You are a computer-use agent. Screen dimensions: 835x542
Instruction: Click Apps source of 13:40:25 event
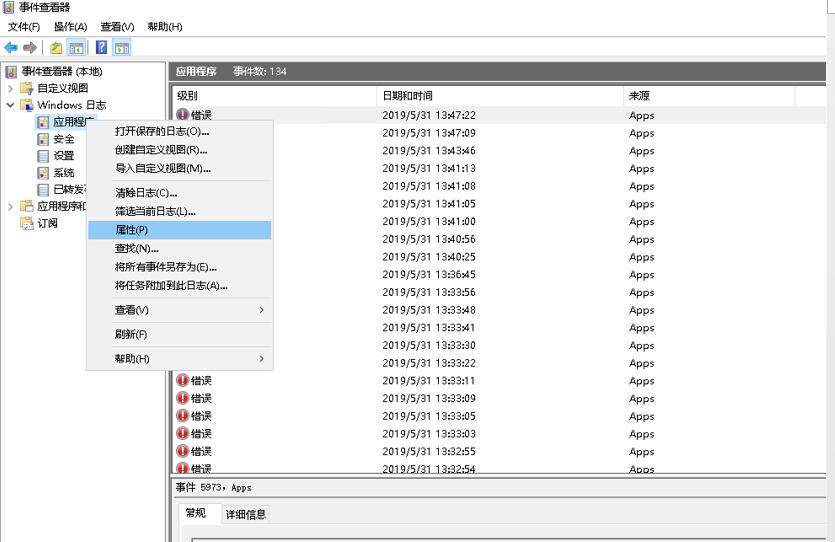point(642,257)
